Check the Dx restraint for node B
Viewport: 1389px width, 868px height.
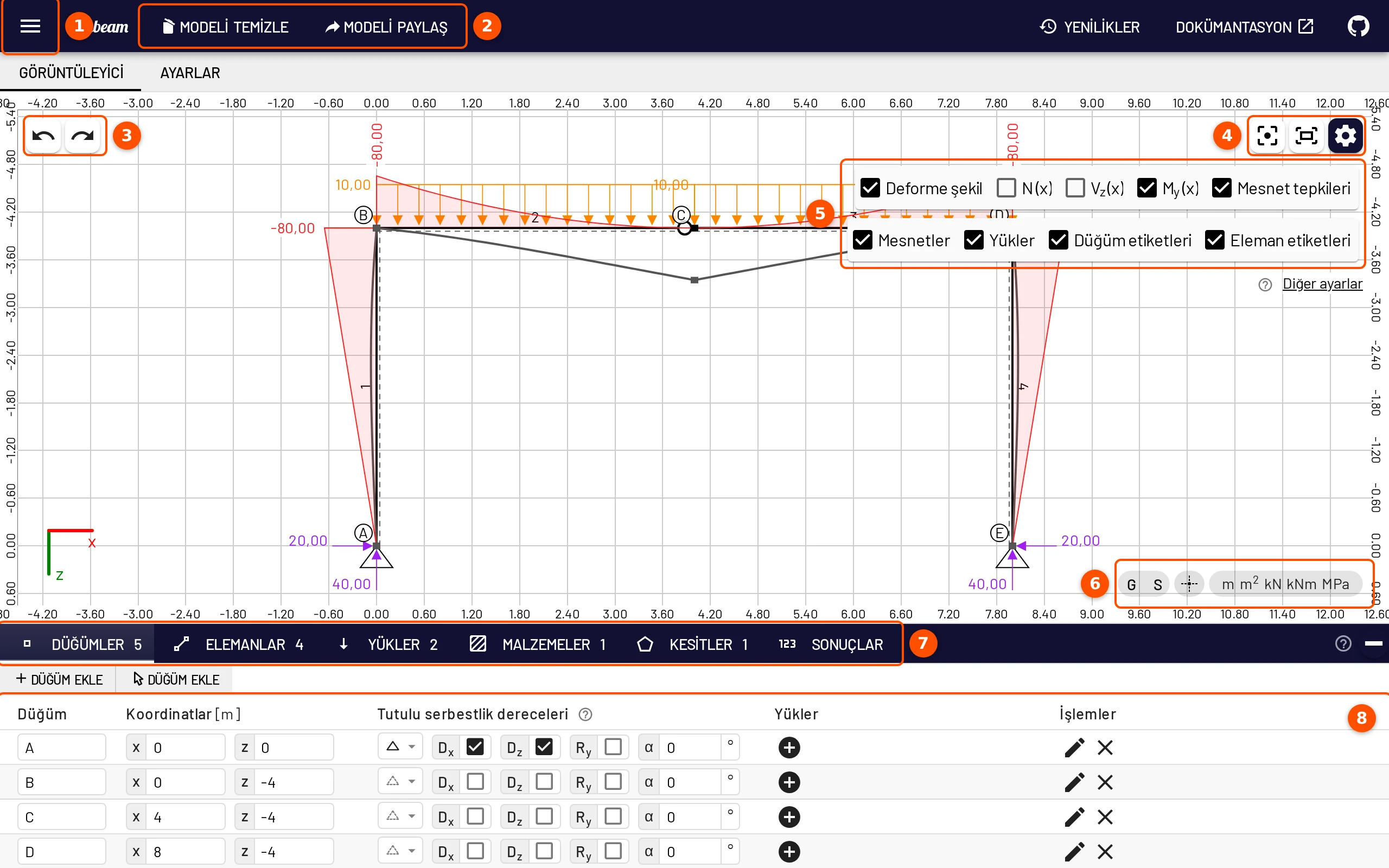[x=475, y=781]
